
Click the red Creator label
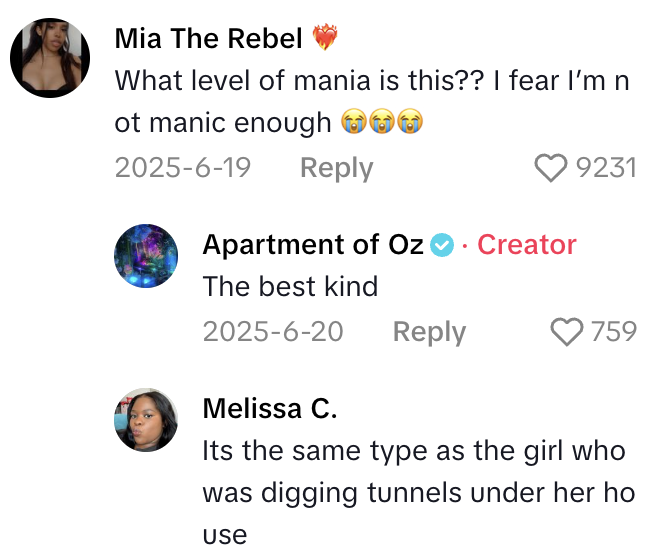pos(527,245)
